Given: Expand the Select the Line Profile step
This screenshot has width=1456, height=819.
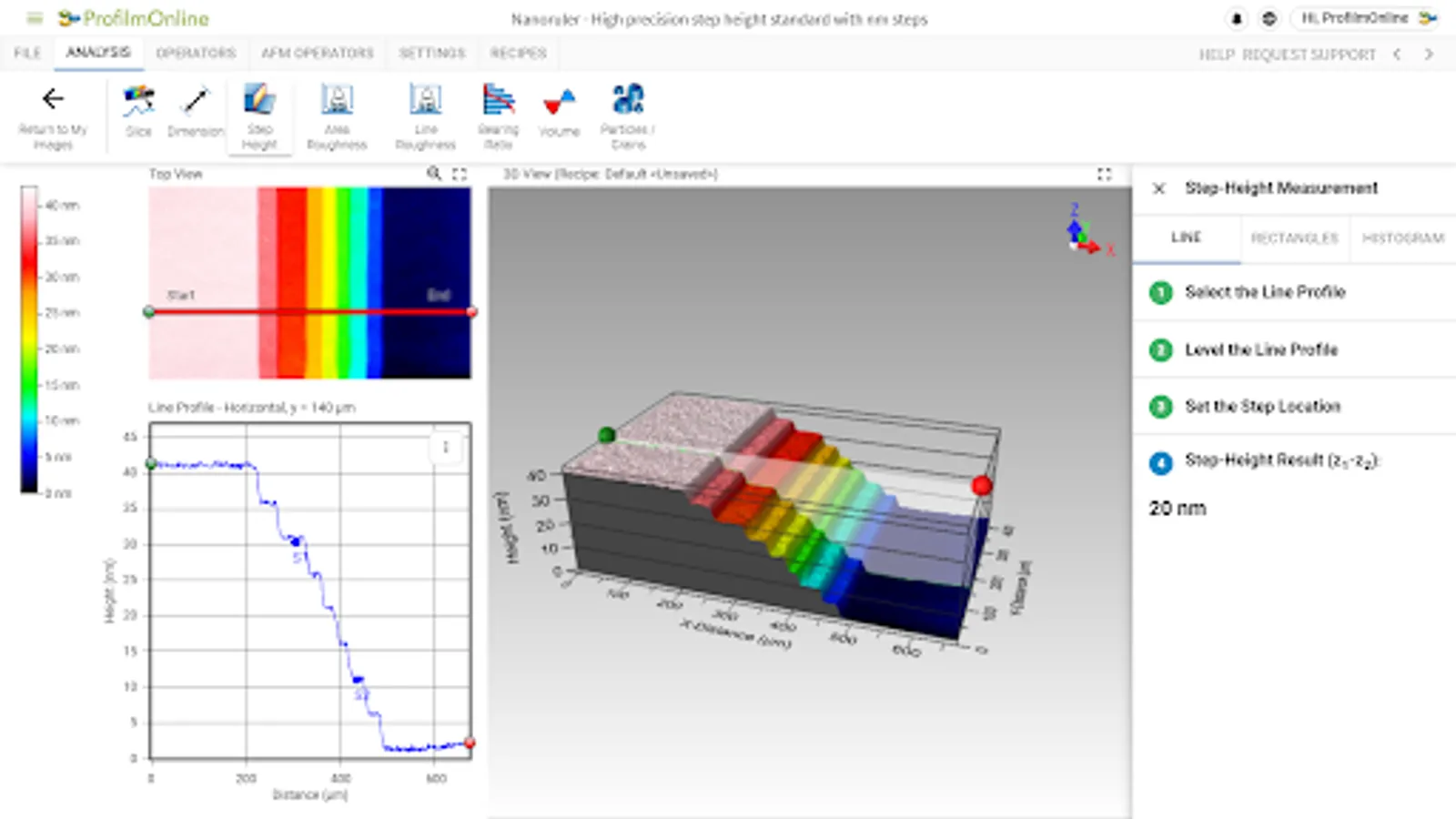Looking at the screenshot, I should coord(1264,292).
